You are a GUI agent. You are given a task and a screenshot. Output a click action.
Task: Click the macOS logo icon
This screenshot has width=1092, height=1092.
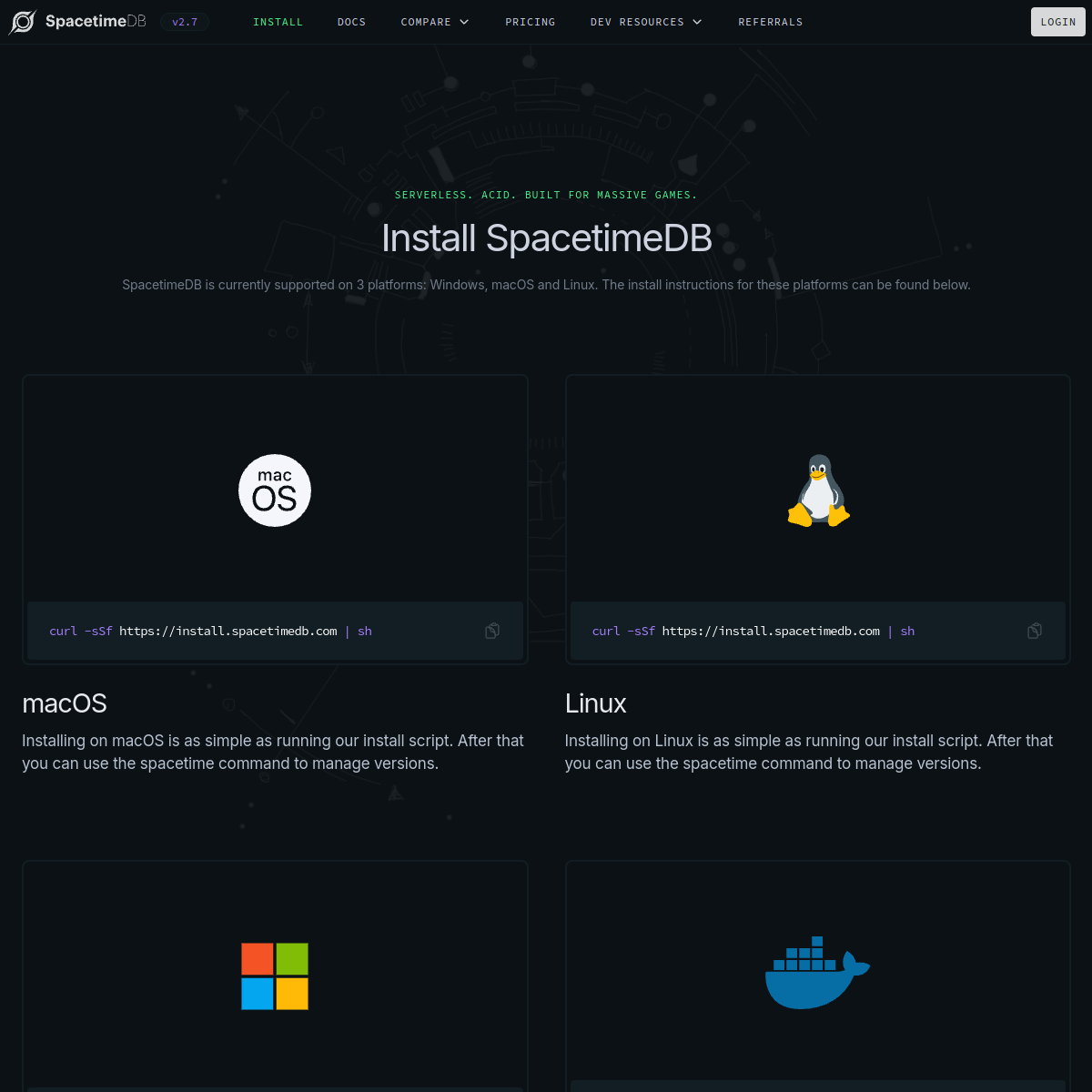tap(275, 490)
